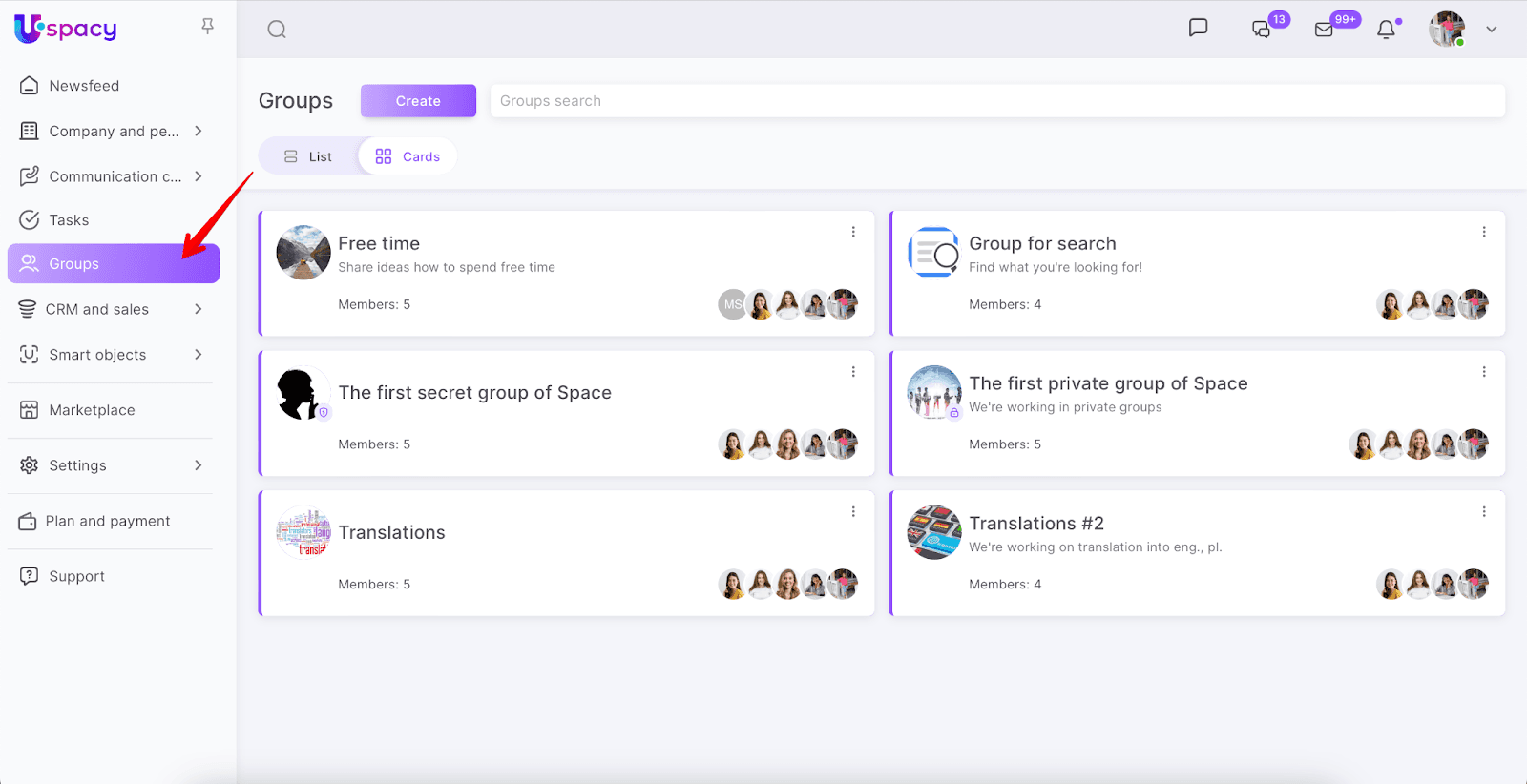Pin the sidebar with pin icon
The height and width of the screenshot is (784, 1527).
(207, 26)
